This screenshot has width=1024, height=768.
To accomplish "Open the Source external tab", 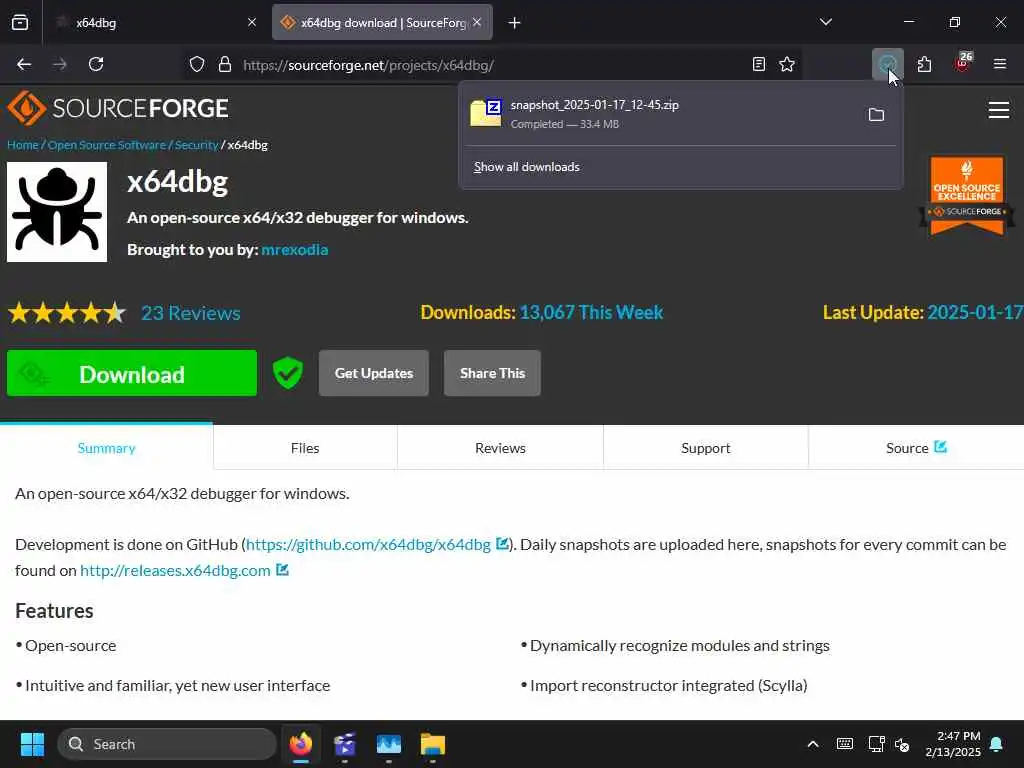I will tap(916, 447).
